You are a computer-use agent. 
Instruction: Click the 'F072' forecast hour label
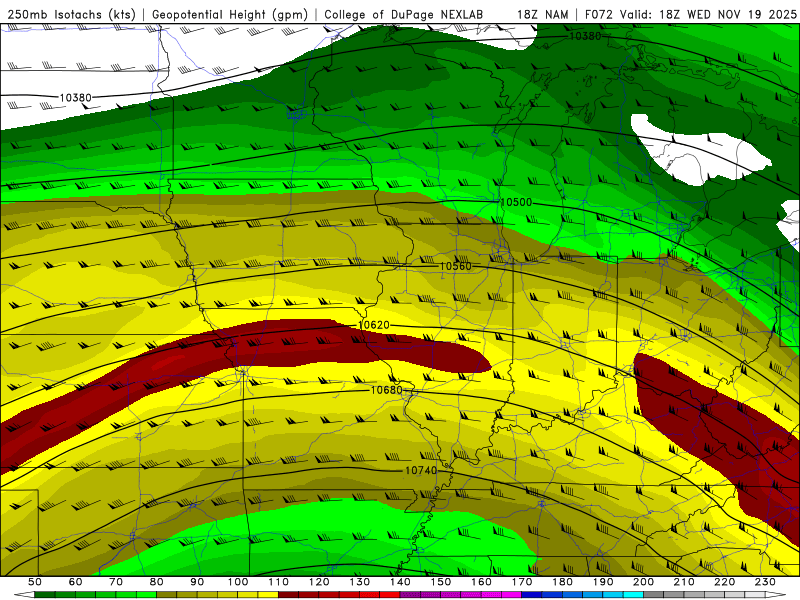tap(599, 15)
